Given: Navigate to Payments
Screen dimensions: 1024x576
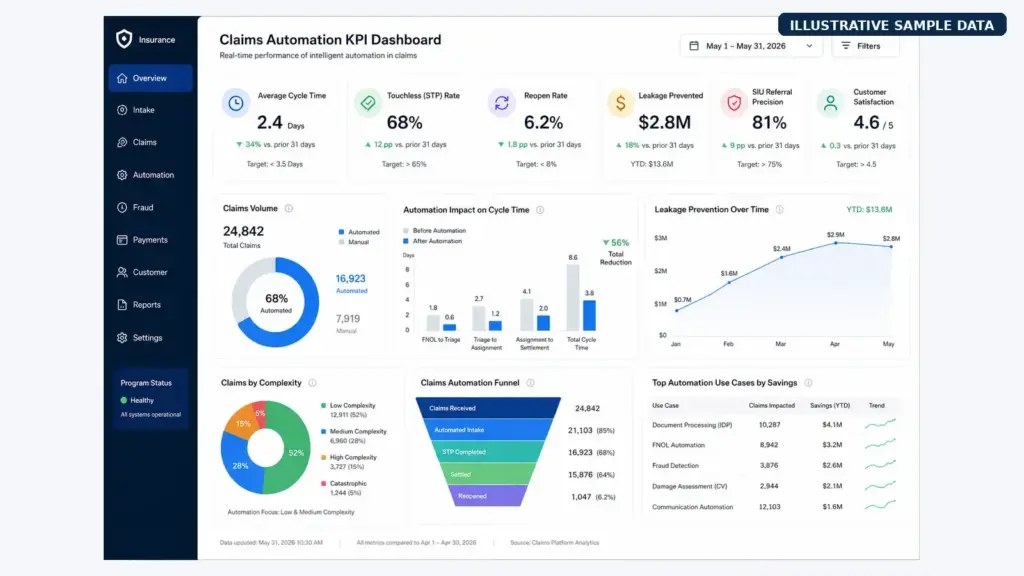Looking at the screenshot, I should pyautogui.click(x=150, y=240).
